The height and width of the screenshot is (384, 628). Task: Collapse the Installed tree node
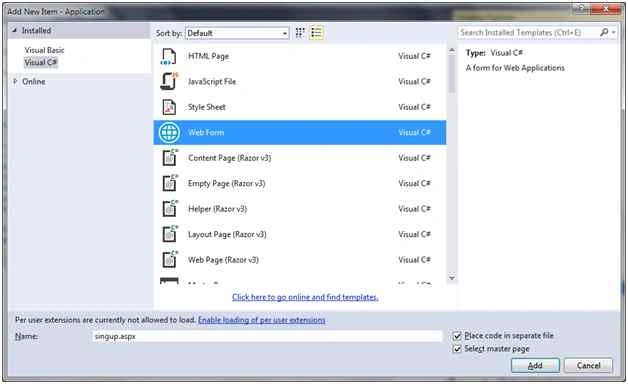pyautogui.click(x=15, y=30)
